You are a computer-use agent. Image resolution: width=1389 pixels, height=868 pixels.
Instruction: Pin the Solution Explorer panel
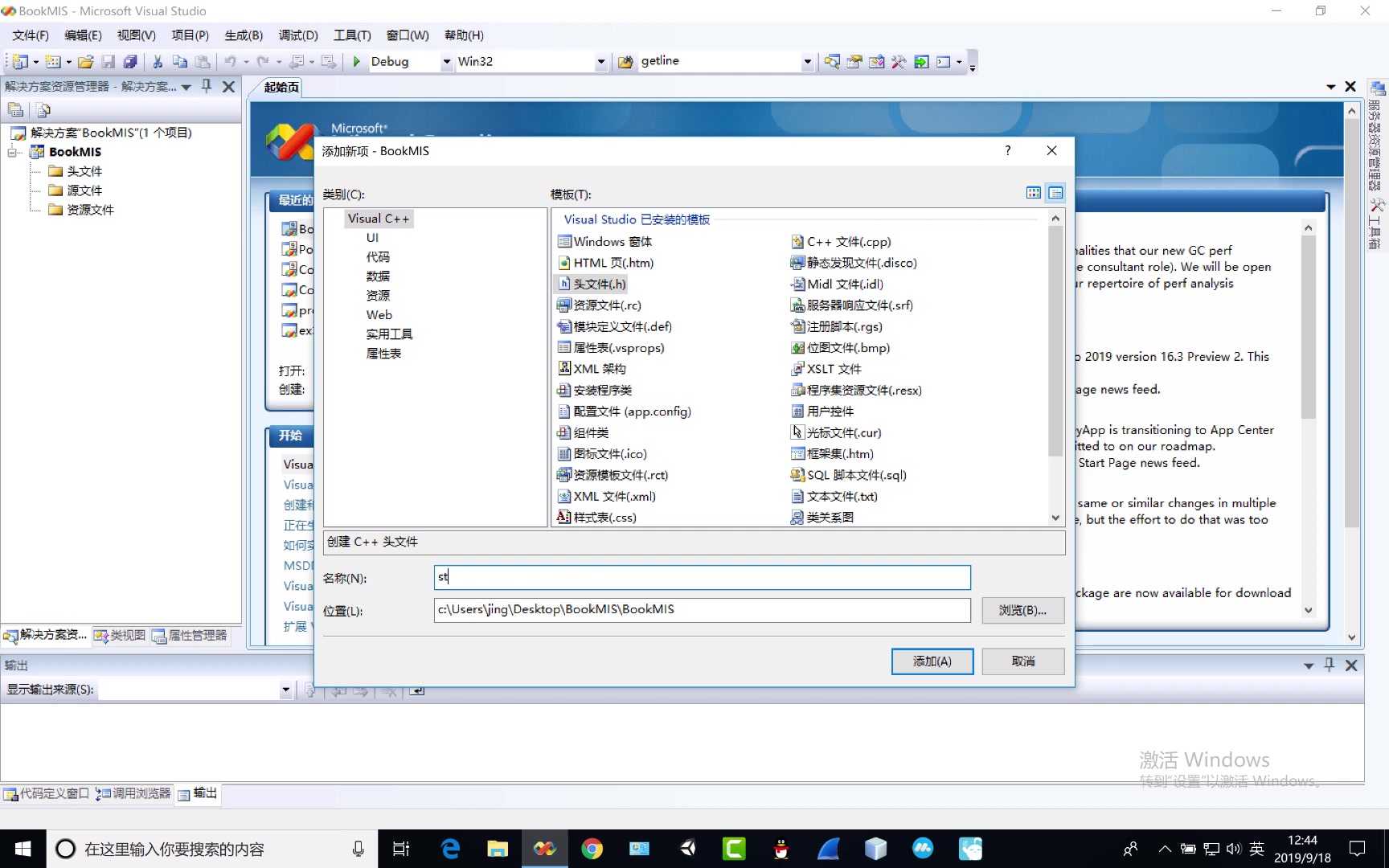[207, 87]
